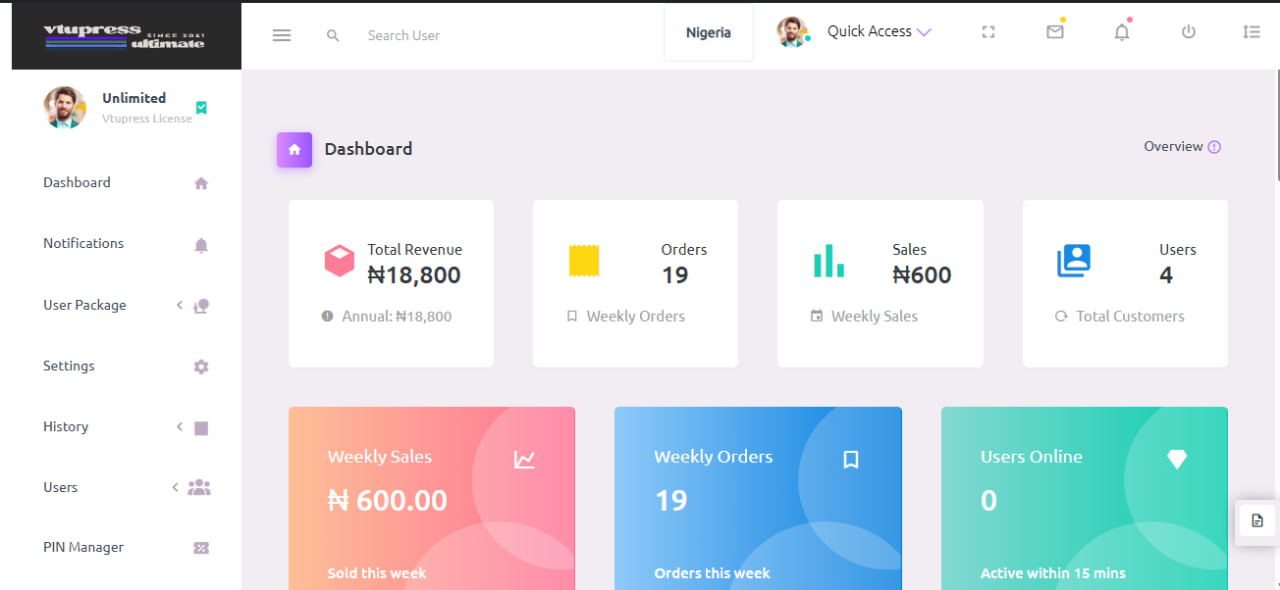This screenshot has width=1280, height=590.
Task: Click the Nigeria country button
Action: click(708, 33)
